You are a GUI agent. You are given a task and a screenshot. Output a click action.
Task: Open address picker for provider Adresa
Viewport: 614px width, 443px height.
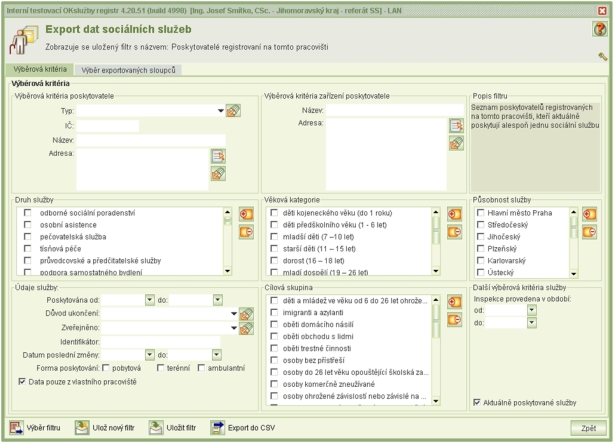218,156
